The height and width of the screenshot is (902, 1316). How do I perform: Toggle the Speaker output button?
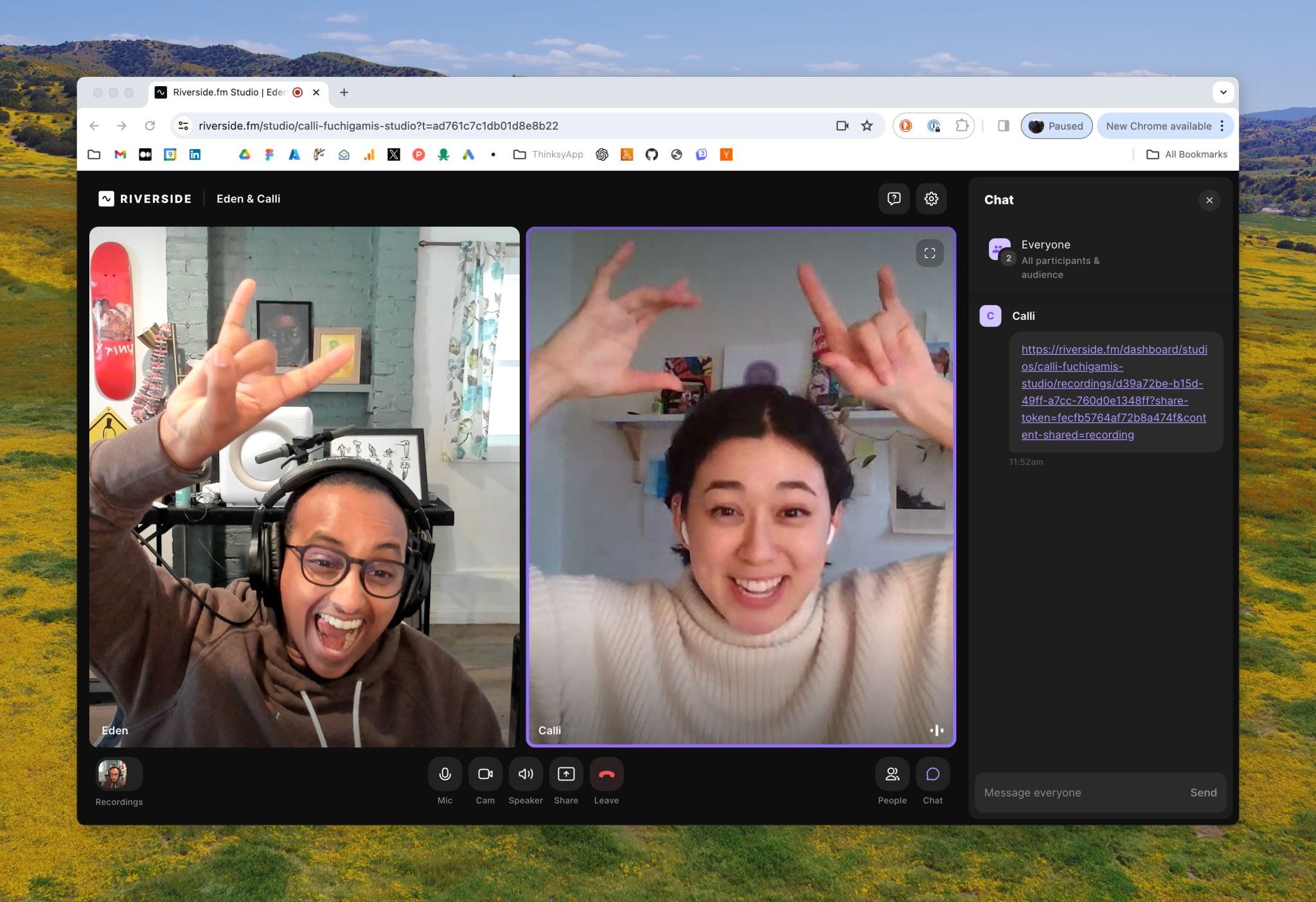pos(526,774)
